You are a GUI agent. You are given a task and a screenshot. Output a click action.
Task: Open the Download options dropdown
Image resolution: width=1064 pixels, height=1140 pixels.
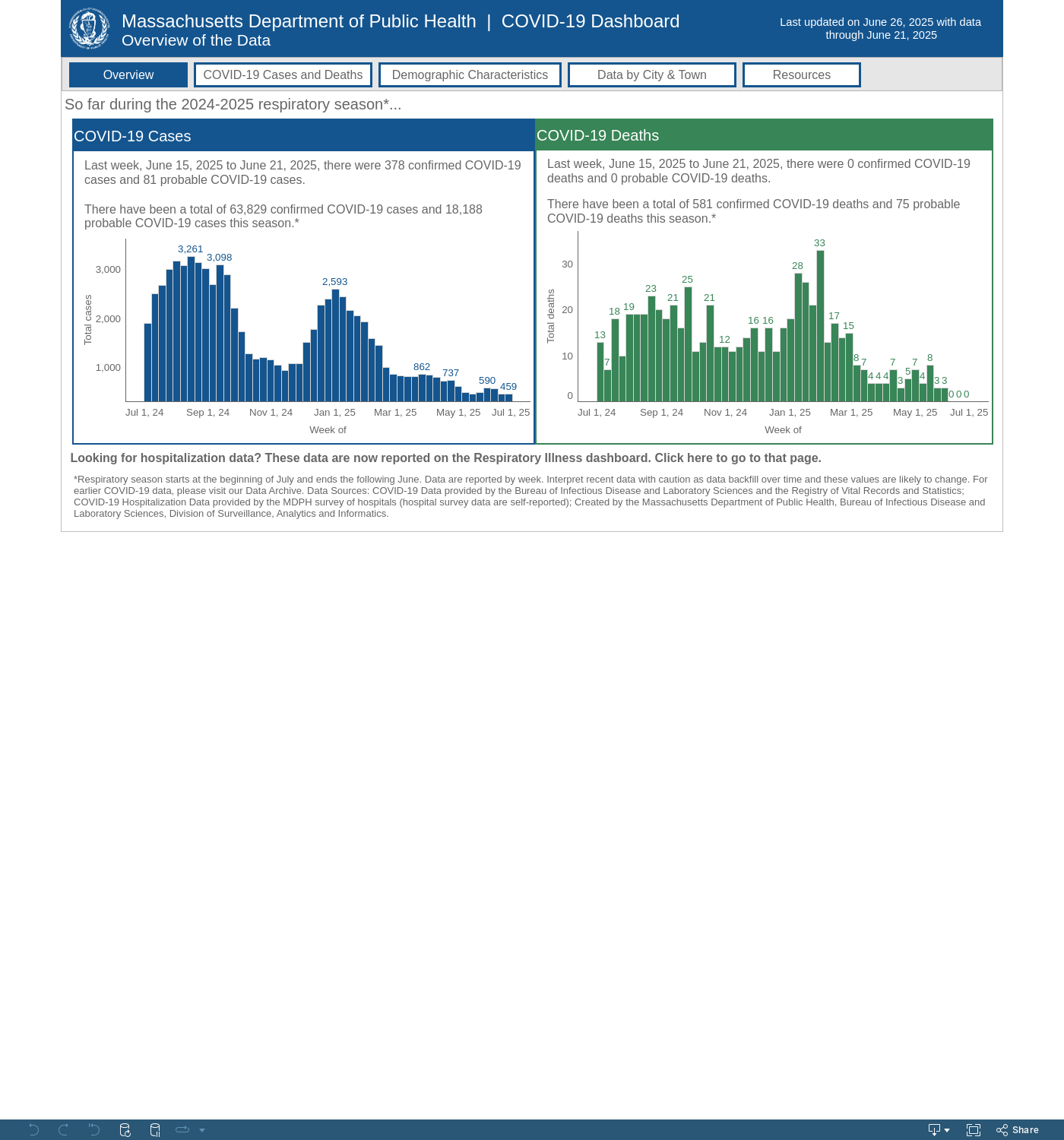coord(939,1130)
